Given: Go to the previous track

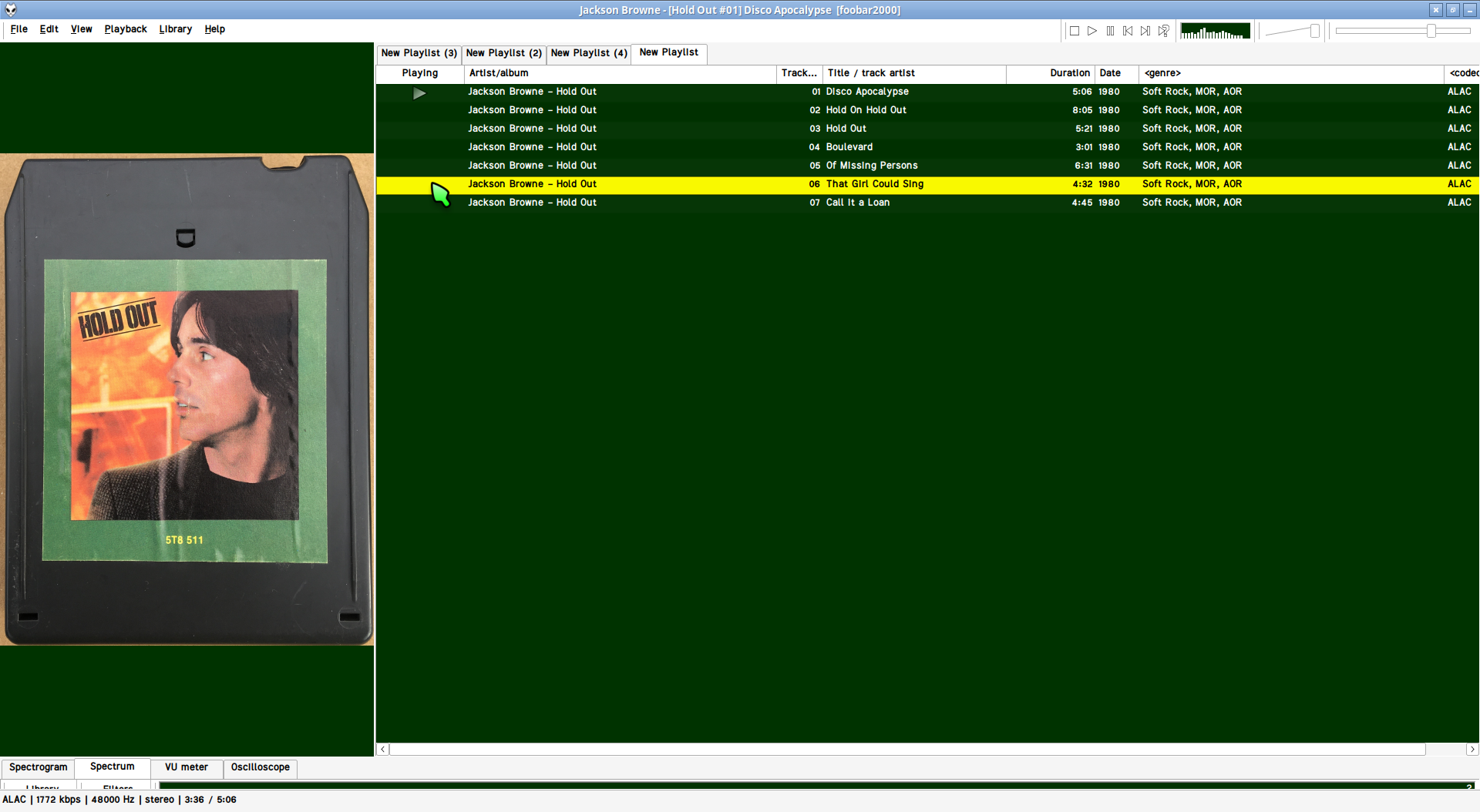Looking at the screenshot, I should (x=1128, y=31).
